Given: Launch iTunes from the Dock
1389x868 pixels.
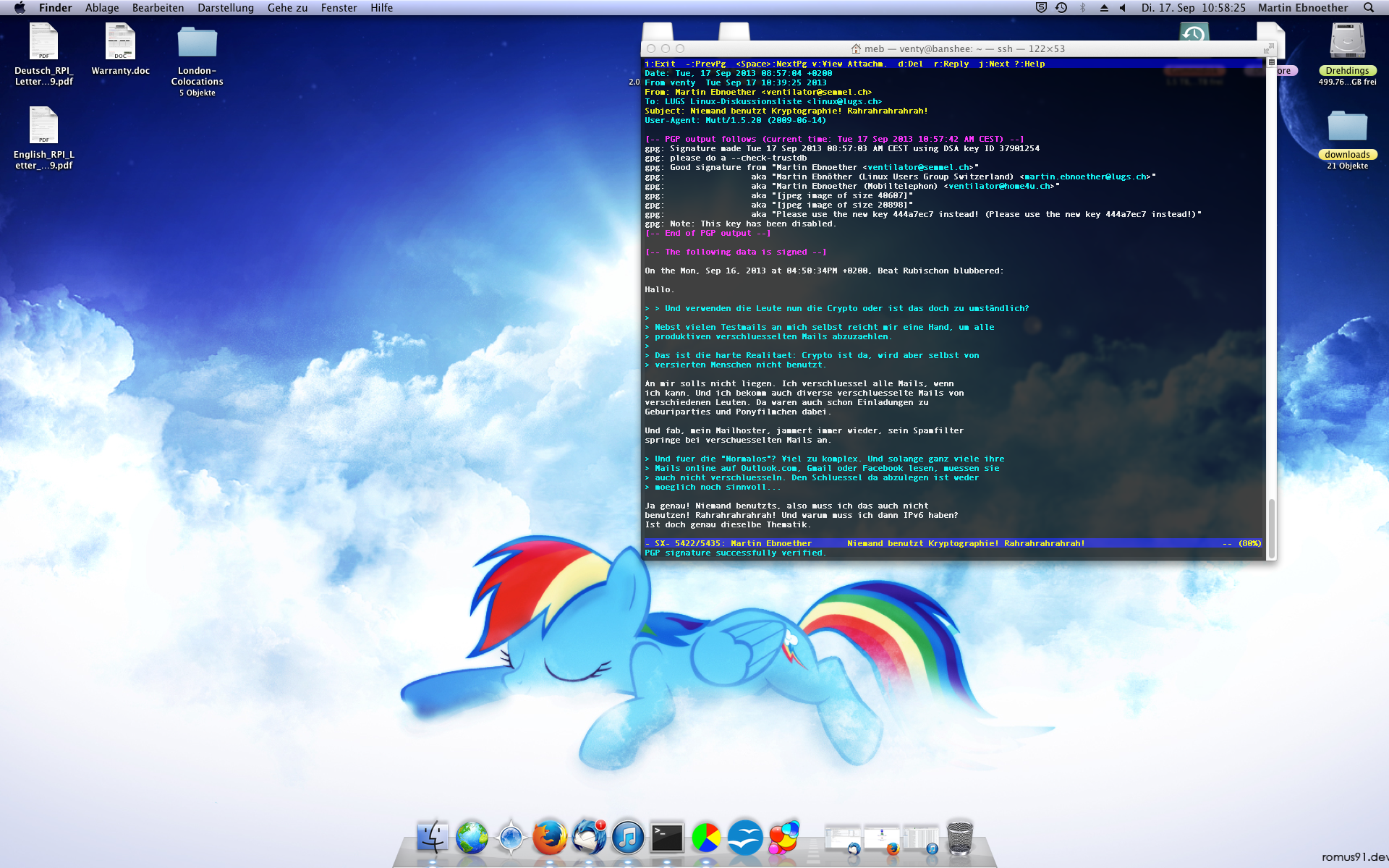Looking at the screenshot, I should click(x=628, y=838).
